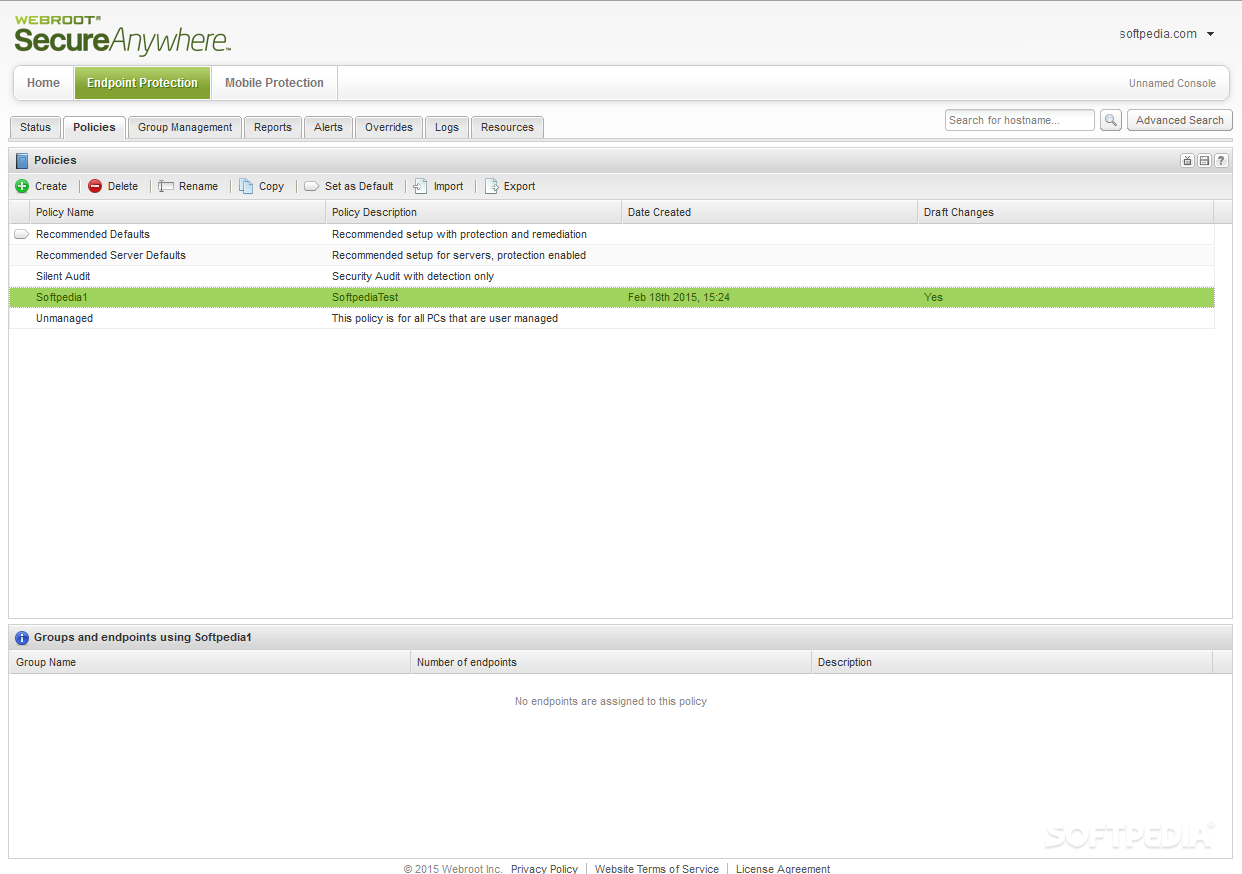Open the Group Management tab
Viewport: 1242px width, 874px height.
tap(185, 127)
